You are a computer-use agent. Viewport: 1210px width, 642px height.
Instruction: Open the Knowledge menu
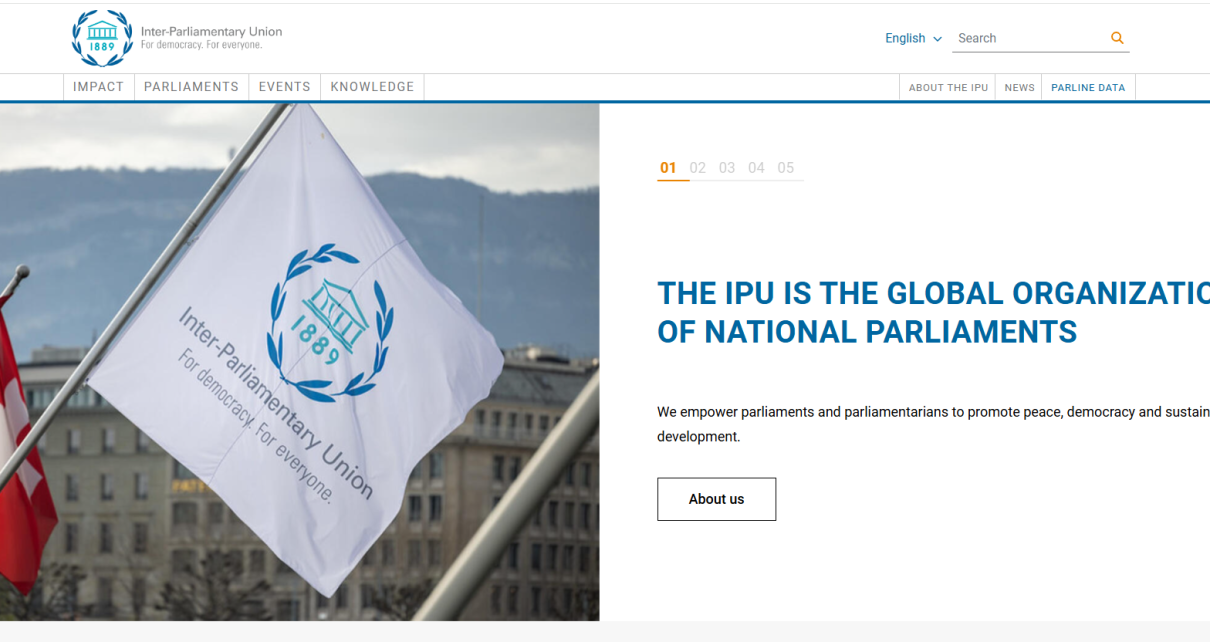click(372, 87)
